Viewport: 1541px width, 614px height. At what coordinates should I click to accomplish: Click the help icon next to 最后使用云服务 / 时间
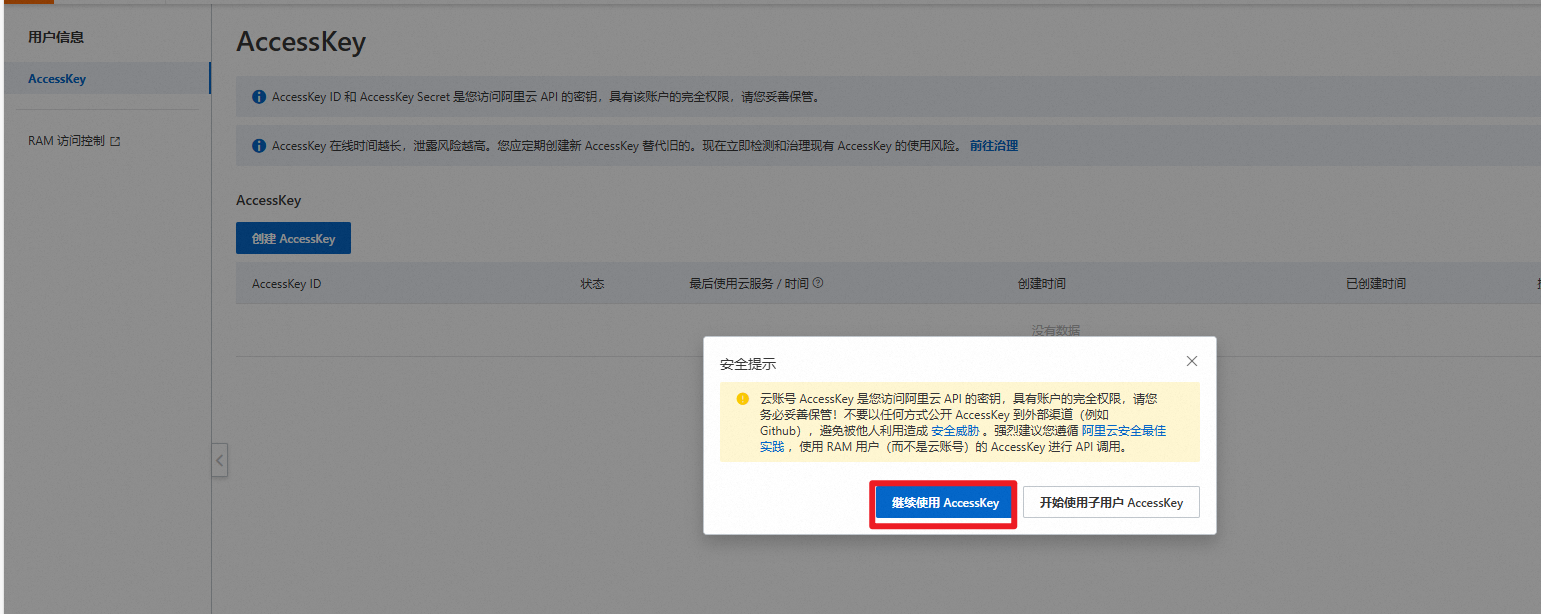coord(818,283)
